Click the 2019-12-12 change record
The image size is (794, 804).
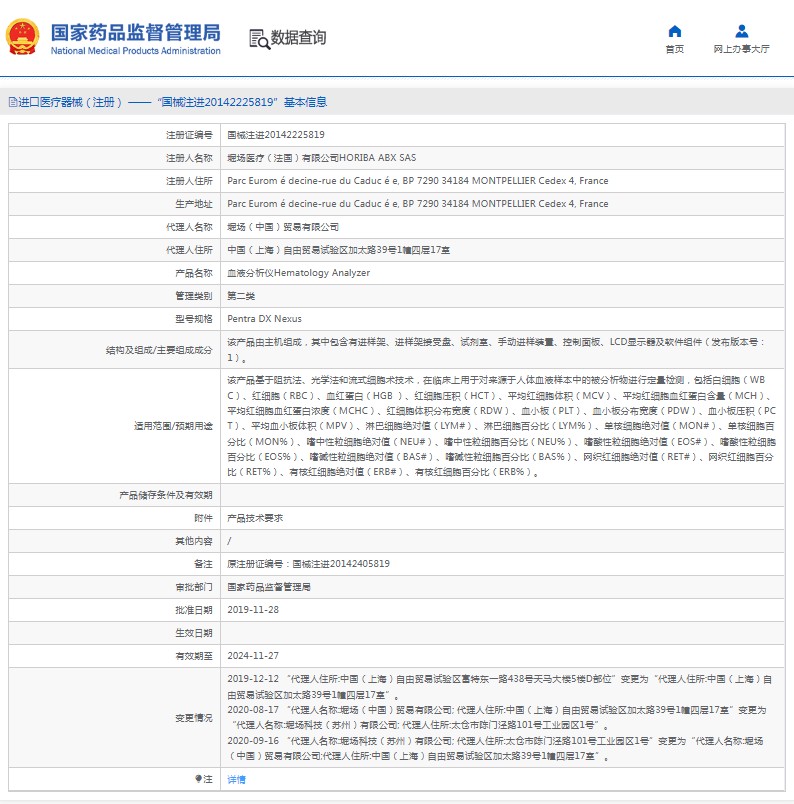tap(500, 687)
